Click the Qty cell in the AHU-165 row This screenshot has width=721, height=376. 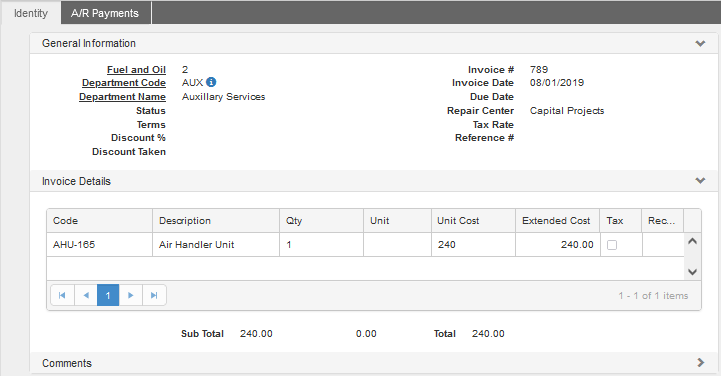click(321, 245)
